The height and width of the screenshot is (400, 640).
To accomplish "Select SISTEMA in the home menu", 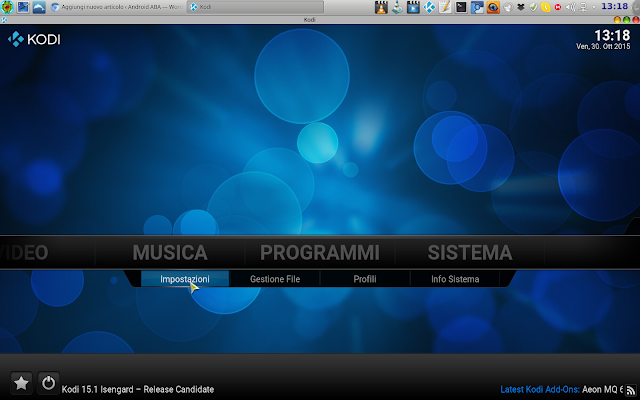I will click(x=470, y=252).
